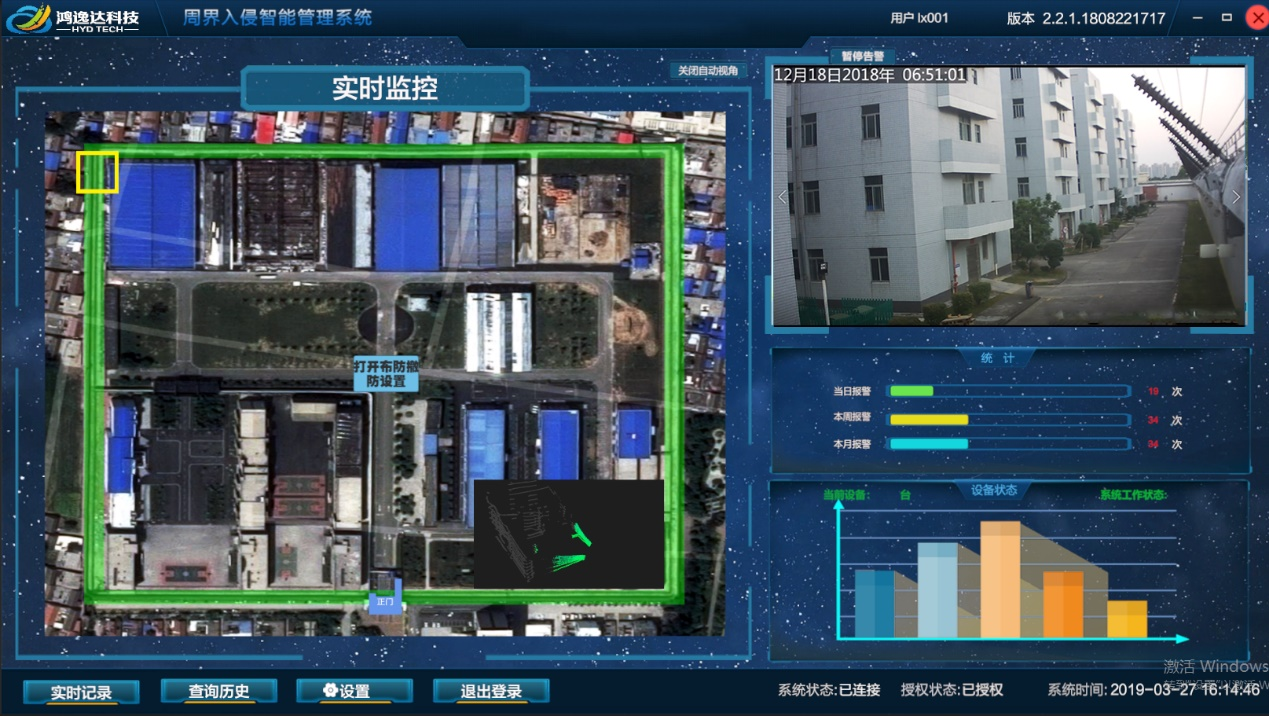
Task: Click the left arrow in the video panel
Action: coord(781,197)
